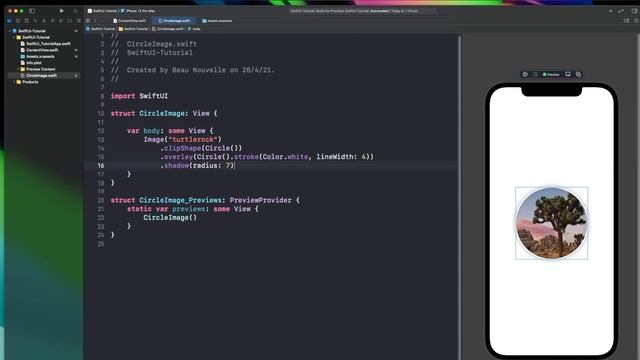
Task: Toggle code review mode
Action: (x=621, y=11)
